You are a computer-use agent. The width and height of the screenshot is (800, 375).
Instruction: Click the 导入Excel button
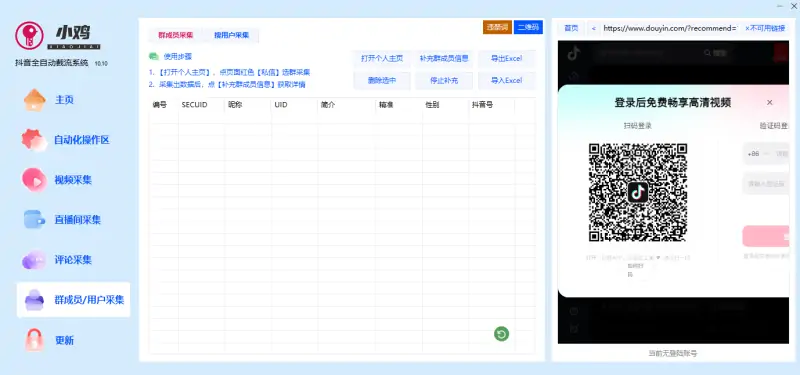click(x=506, y=81)
